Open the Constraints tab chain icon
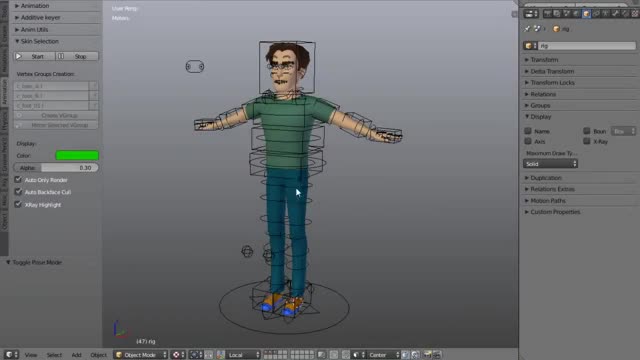Screen dimensions: 640x360 pyautogui.click(x=596, y=14)
